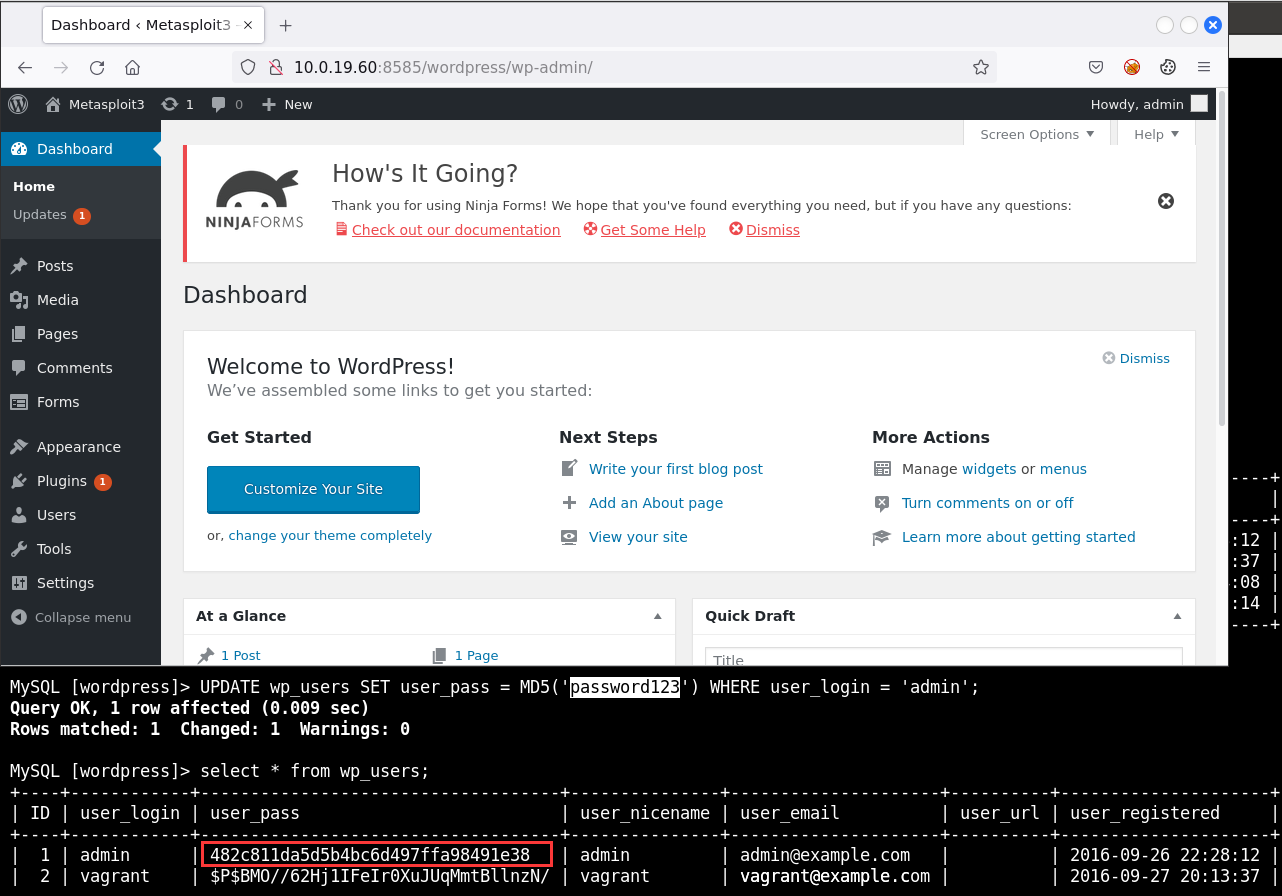Click the Get Some Help link
Image resolution: width=1282 pixels, height=896 pixels.
tap(653, 230)
